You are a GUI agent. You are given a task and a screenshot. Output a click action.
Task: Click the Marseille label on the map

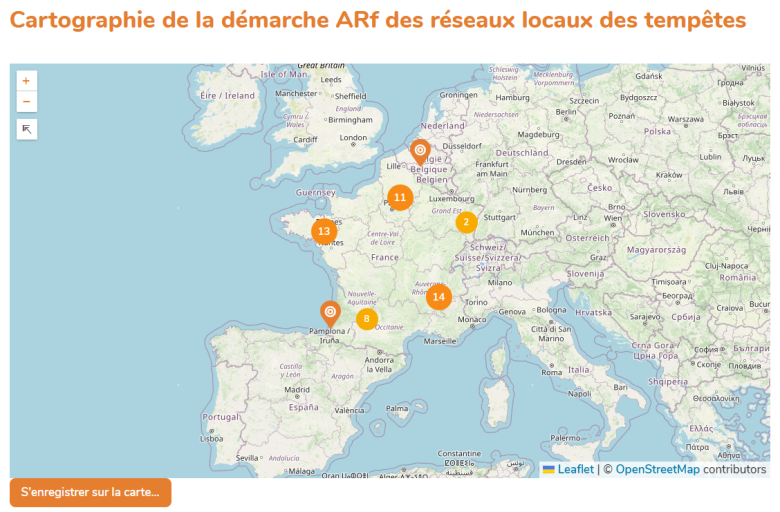[439, 341]
